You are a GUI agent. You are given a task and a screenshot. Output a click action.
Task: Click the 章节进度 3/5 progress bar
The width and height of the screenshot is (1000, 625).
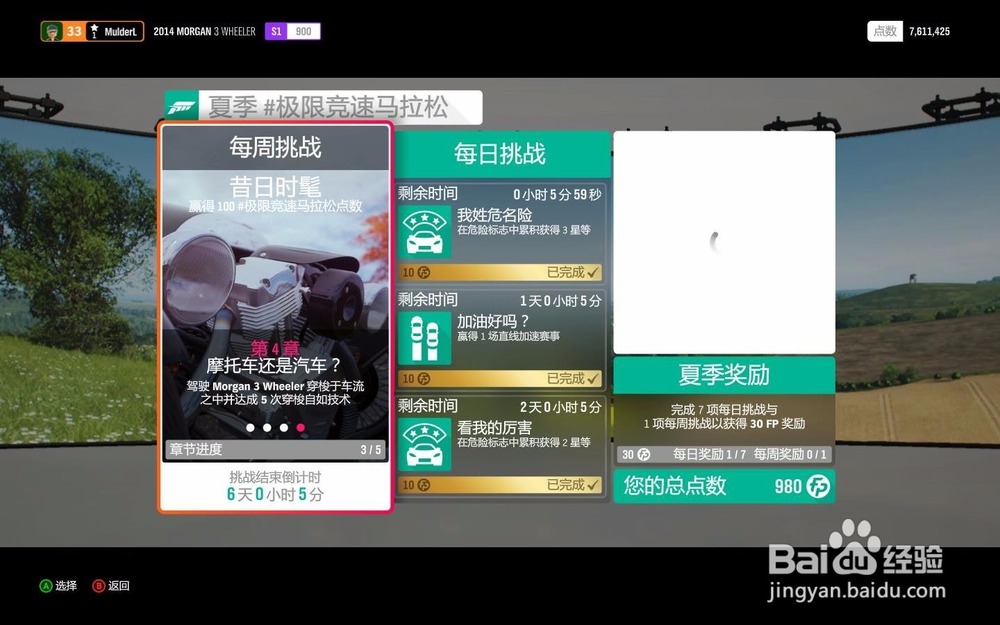pos(275,449)
